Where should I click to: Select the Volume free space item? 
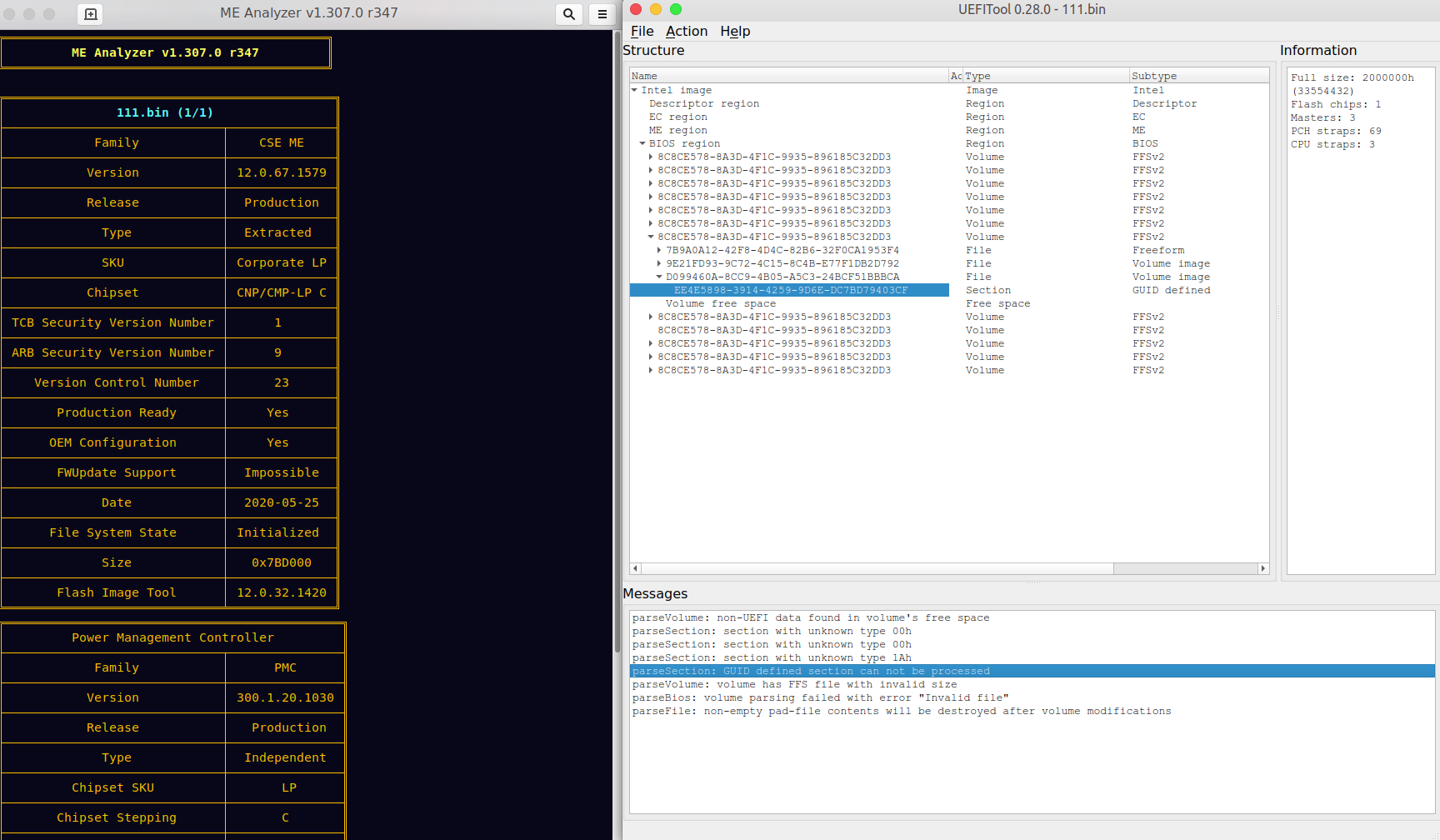point(720,304)
